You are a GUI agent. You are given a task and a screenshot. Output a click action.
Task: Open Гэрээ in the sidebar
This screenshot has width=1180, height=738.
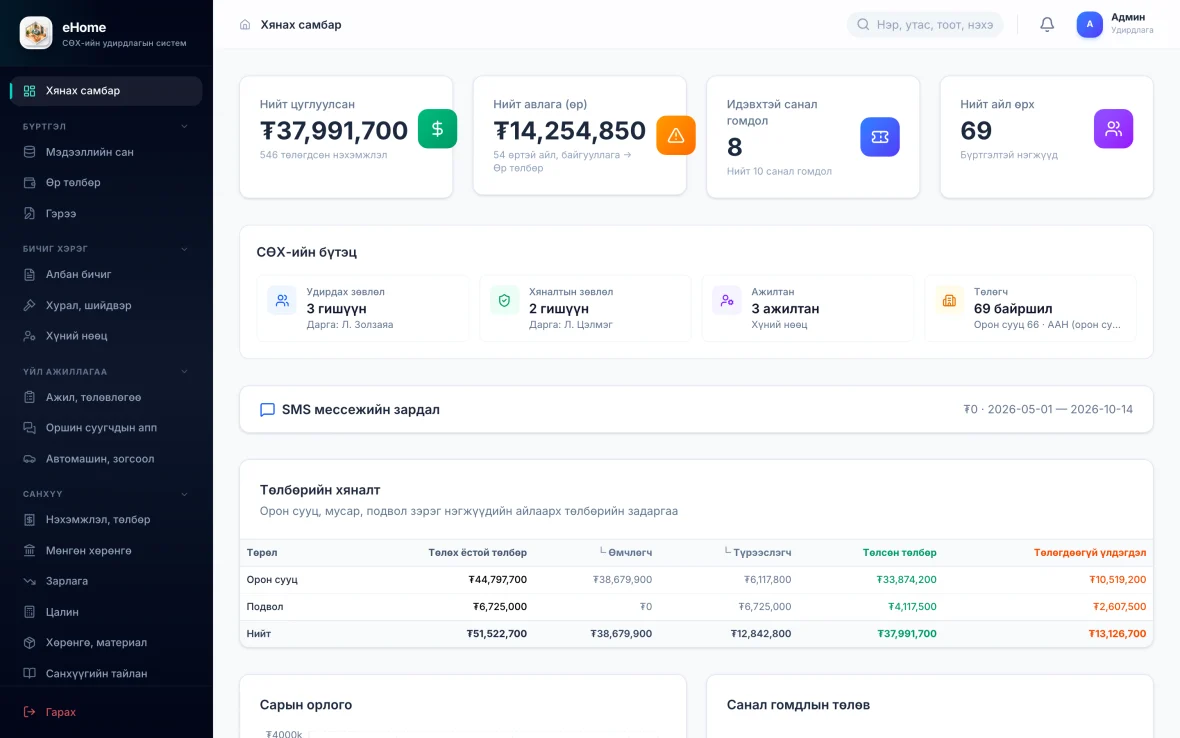tap(106, 214)
